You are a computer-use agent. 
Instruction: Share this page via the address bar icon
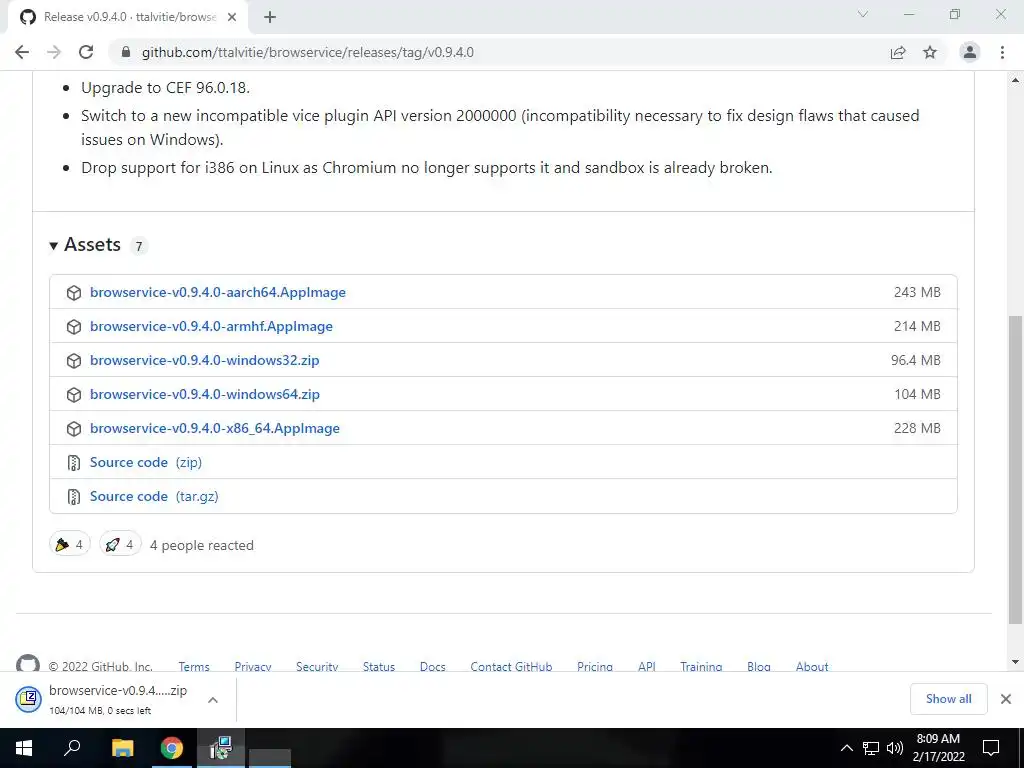pos(898,52)
